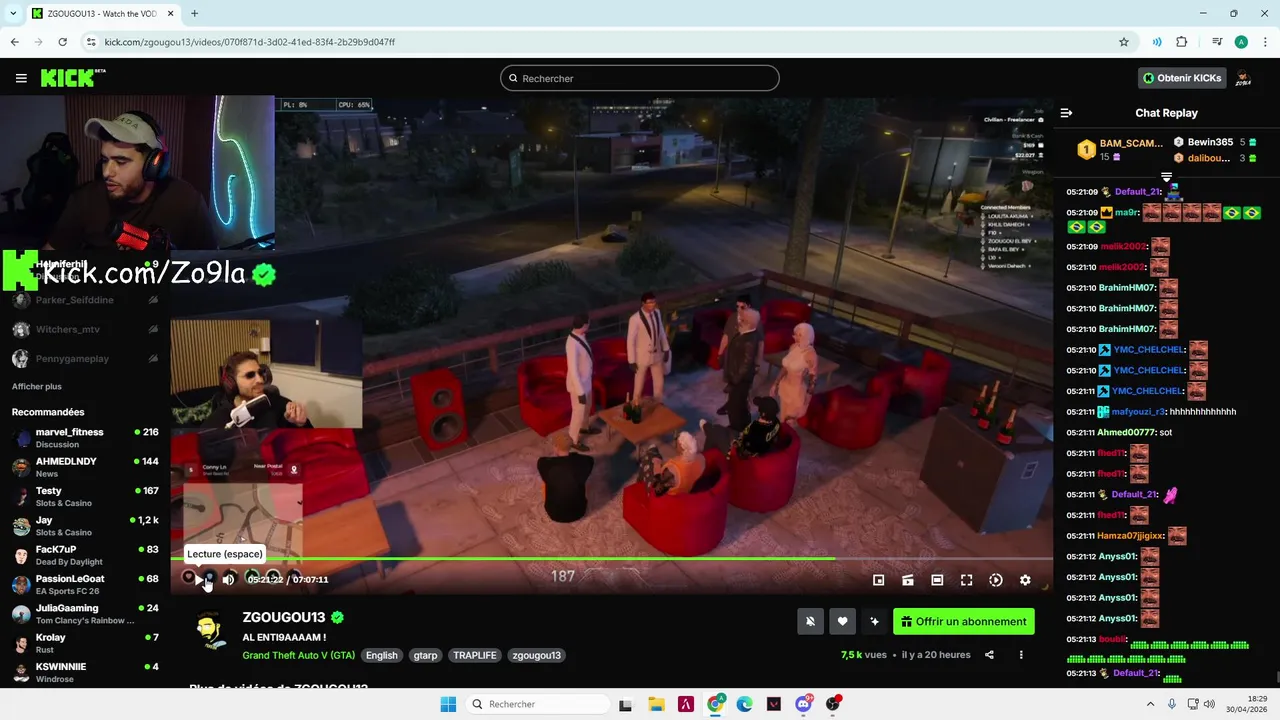Bookmark this page with star icon
Image resolution: width=1280 pixels, height=720 pixels.
click(1124, 42)
